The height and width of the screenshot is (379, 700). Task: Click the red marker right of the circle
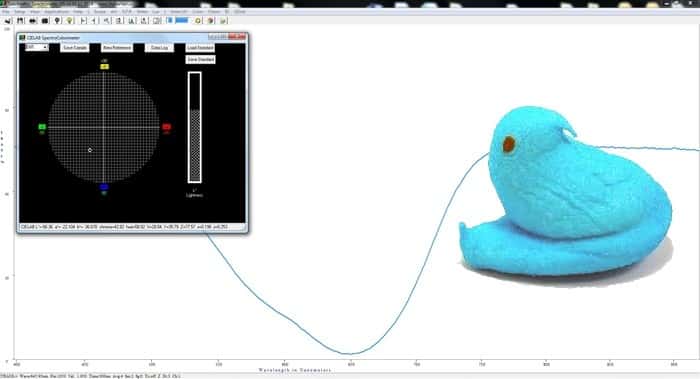(x=167, y=127)
